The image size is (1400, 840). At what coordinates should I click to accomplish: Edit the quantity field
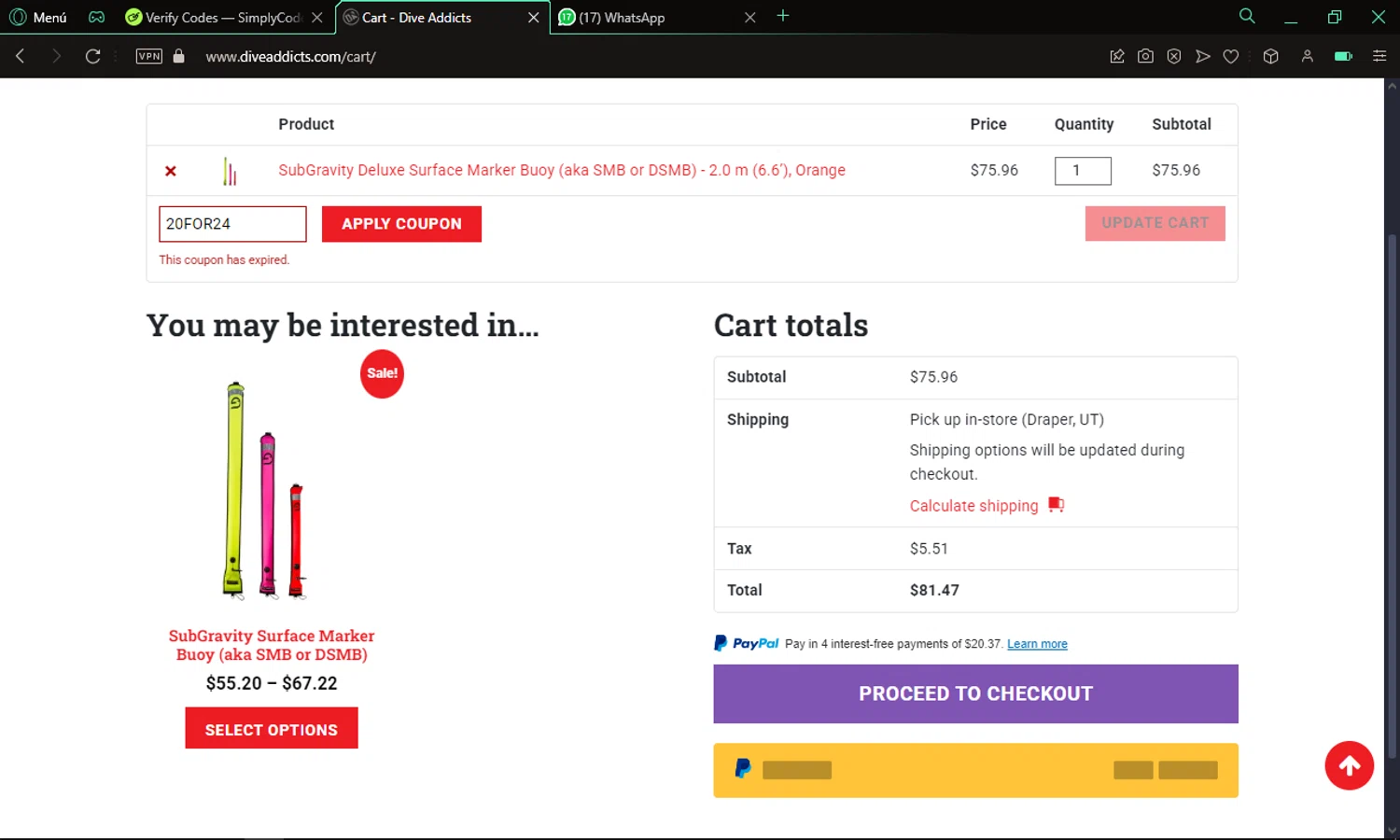[1083, 171]
